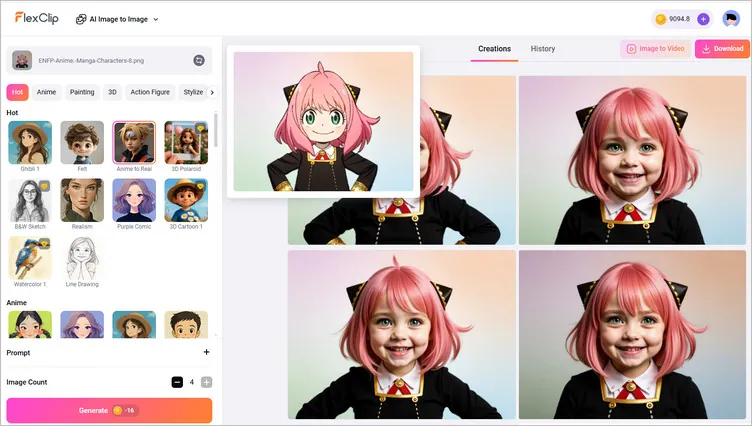
Task: Select the top-right generated image
Action: point(632,160)
